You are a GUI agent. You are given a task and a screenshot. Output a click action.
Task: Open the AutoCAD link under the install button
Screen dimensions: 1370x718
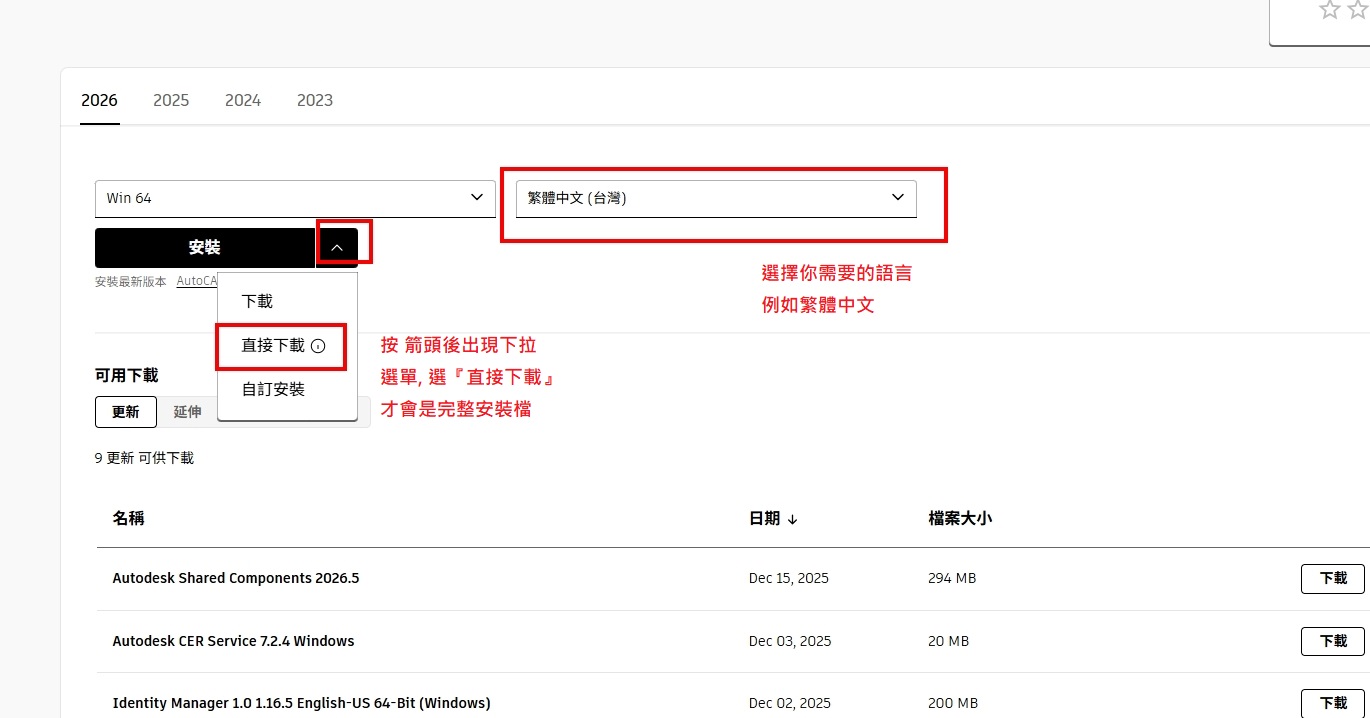[197, 281]
